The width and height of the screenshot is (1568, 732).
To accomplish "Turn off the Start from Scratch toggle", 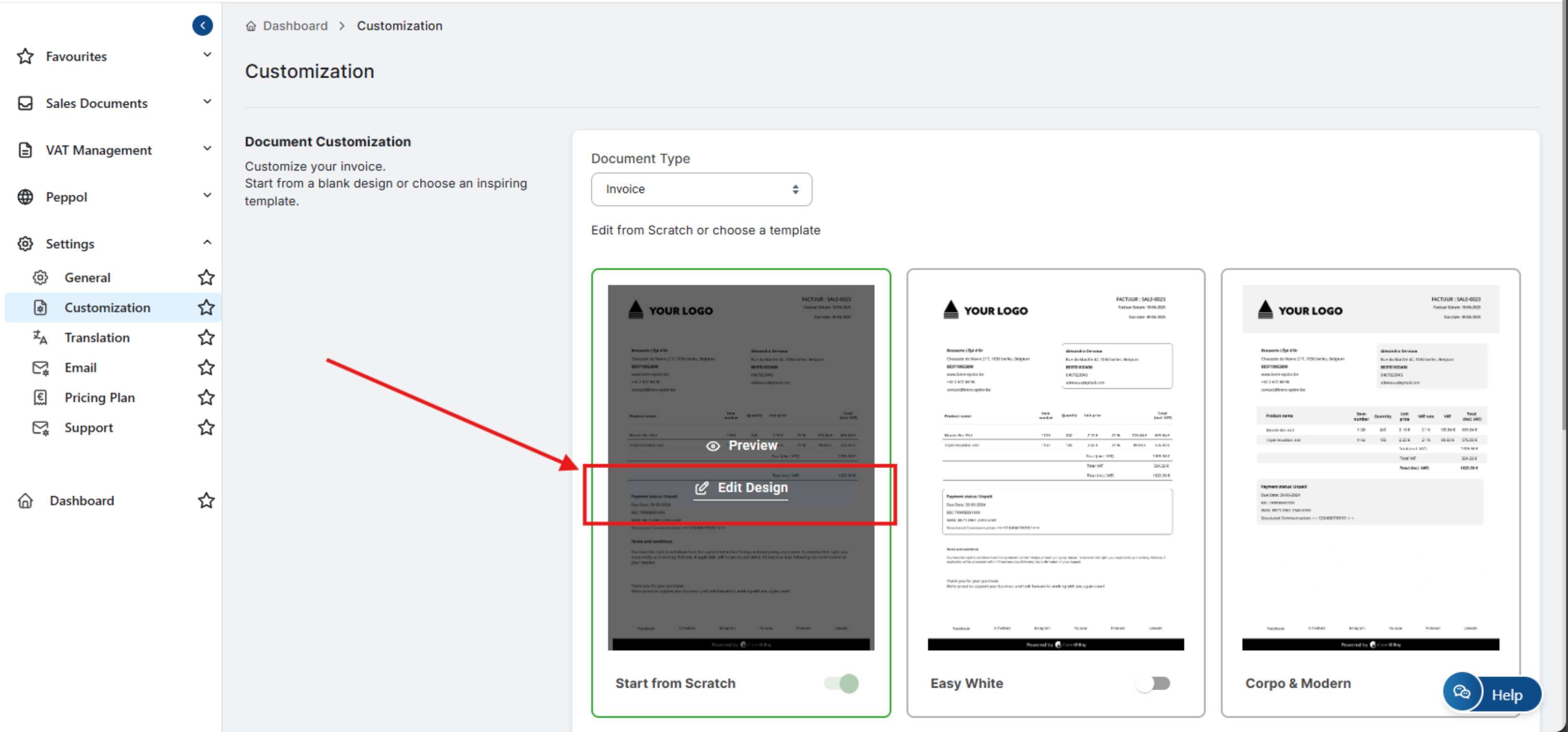I will [841, 683].
